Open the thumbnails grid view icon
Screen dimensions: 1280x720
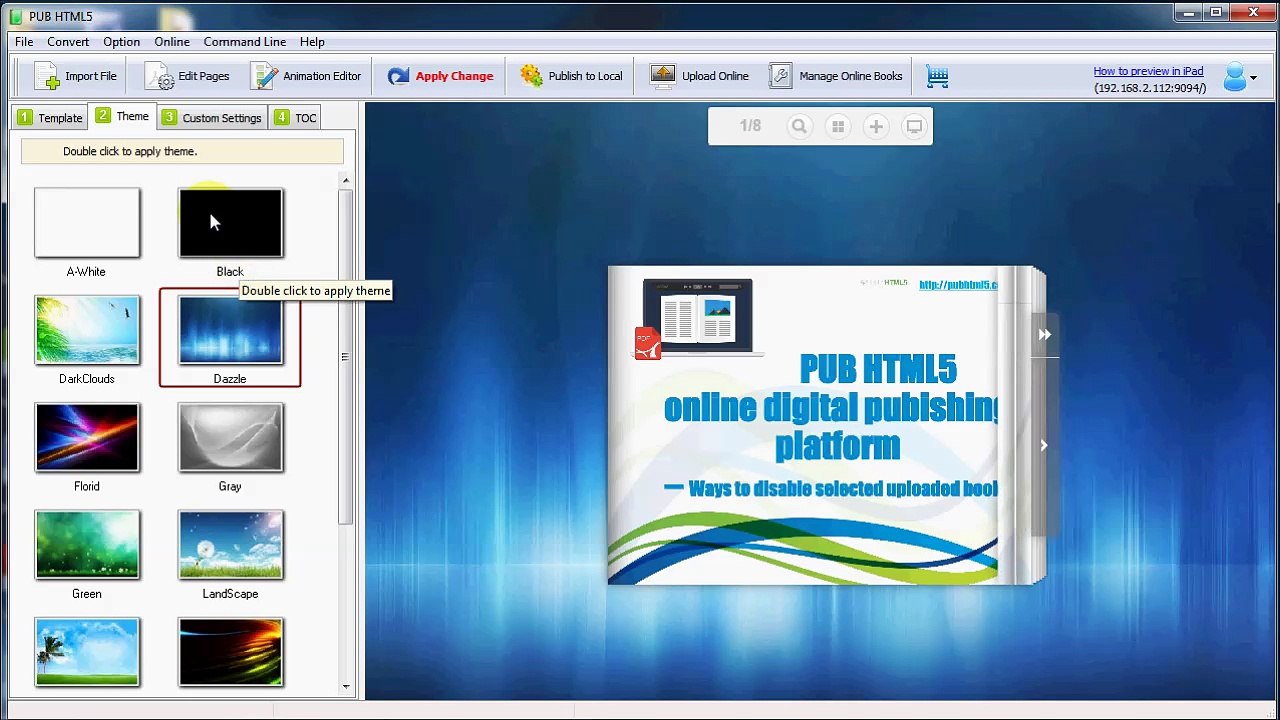click(838, 126)
